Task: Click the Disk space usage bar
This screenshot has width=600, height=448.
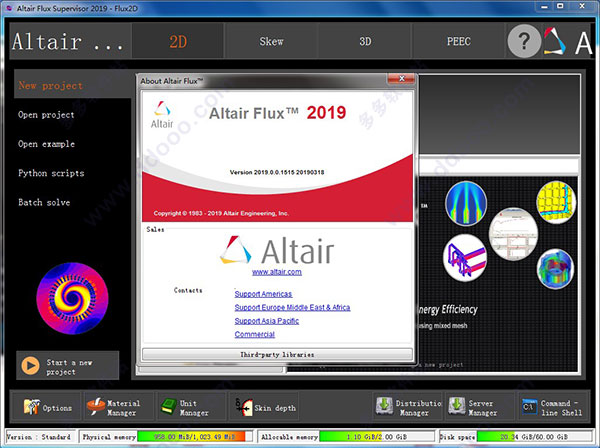Action: 534,437
